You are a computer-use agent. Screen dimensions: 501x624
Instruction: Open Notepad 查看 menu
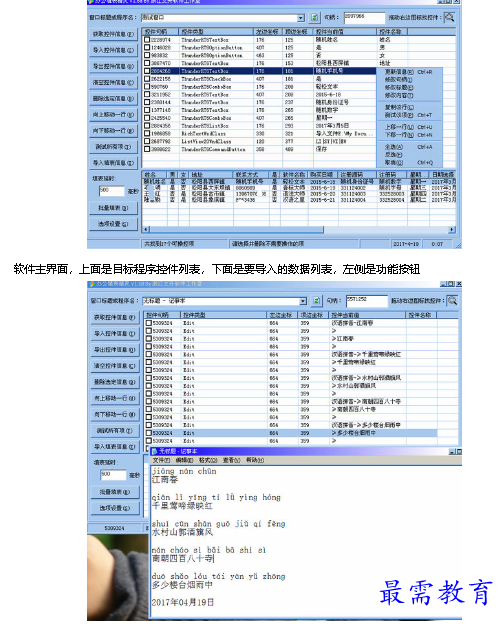(231, 460)
